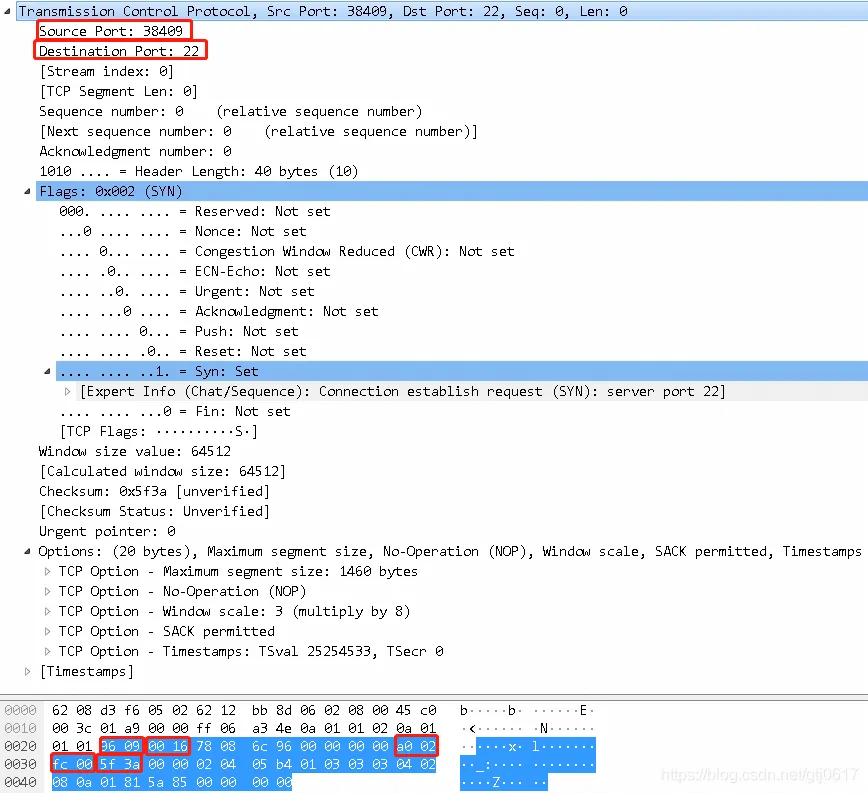Expand the [Timestamps] section
The image size is (868, 793).
pos(27,672)
